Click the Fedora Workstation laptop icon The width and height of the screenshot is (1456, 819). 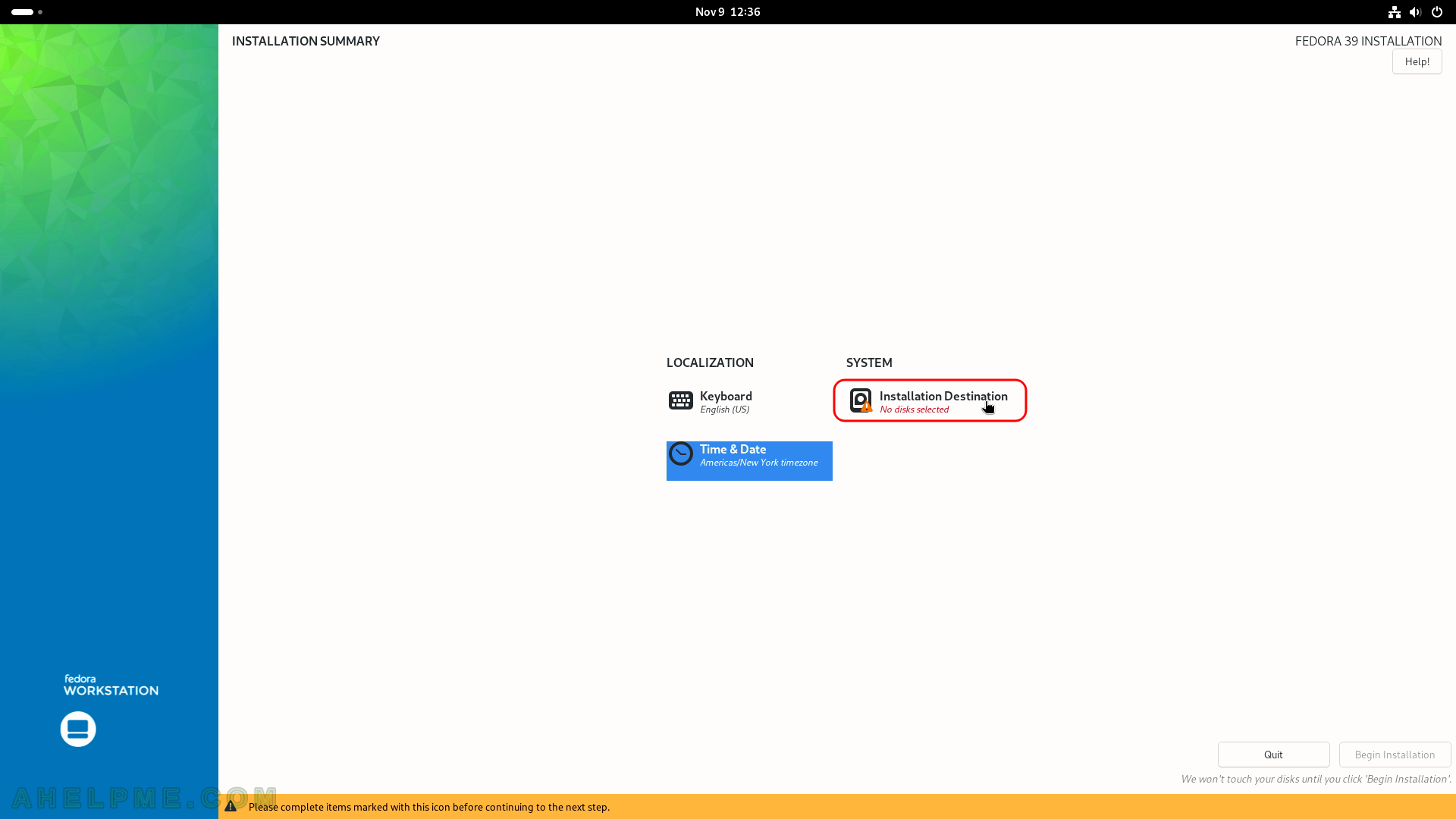click(x=78, y=729)
